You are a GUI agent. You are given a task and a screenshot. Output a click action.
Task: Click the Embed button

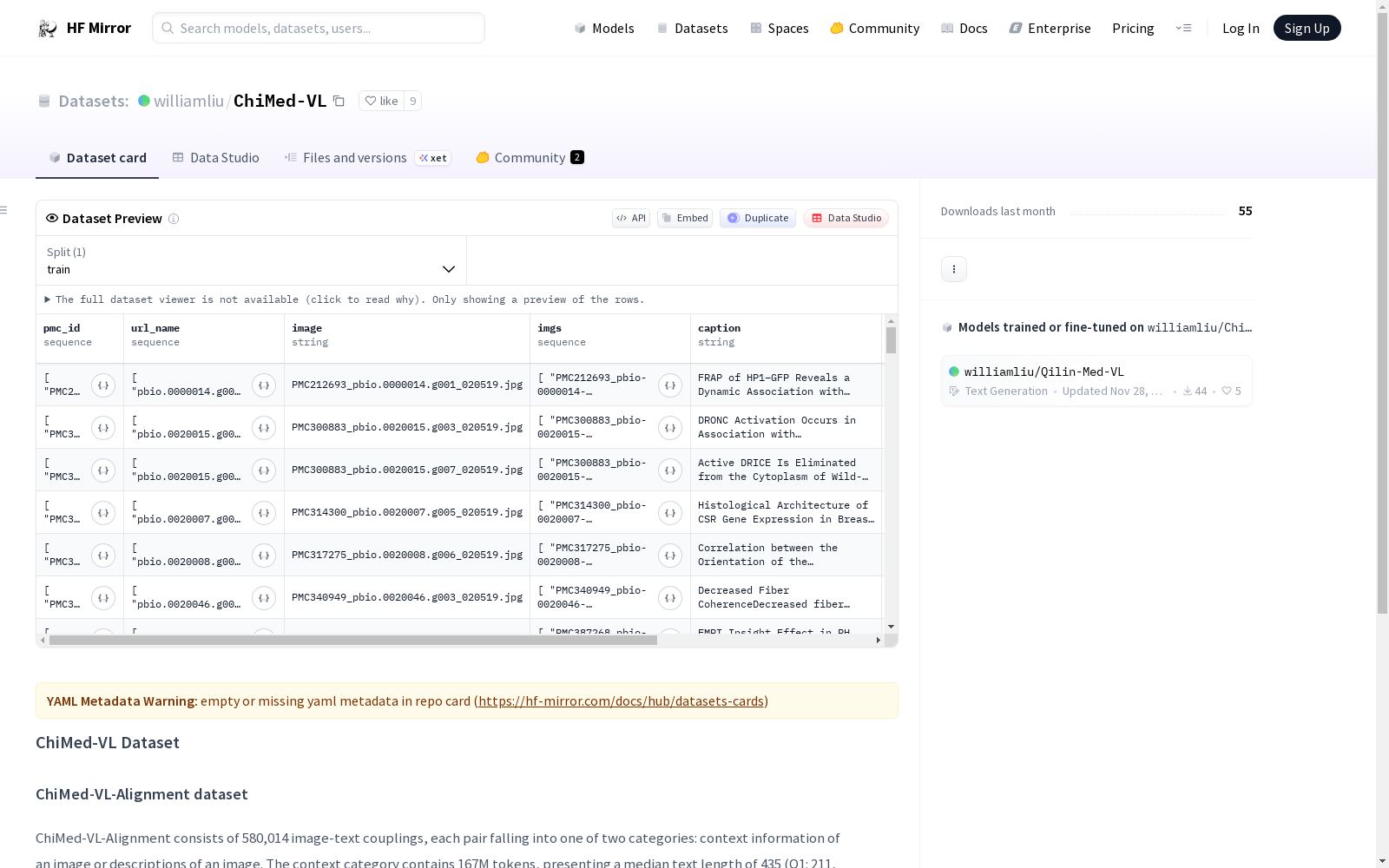pos(685,219)
